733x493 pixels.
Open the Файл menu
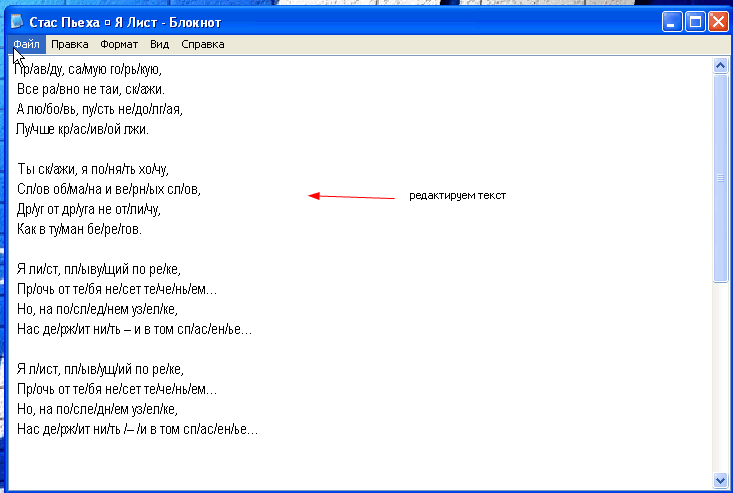click(26, 44)
